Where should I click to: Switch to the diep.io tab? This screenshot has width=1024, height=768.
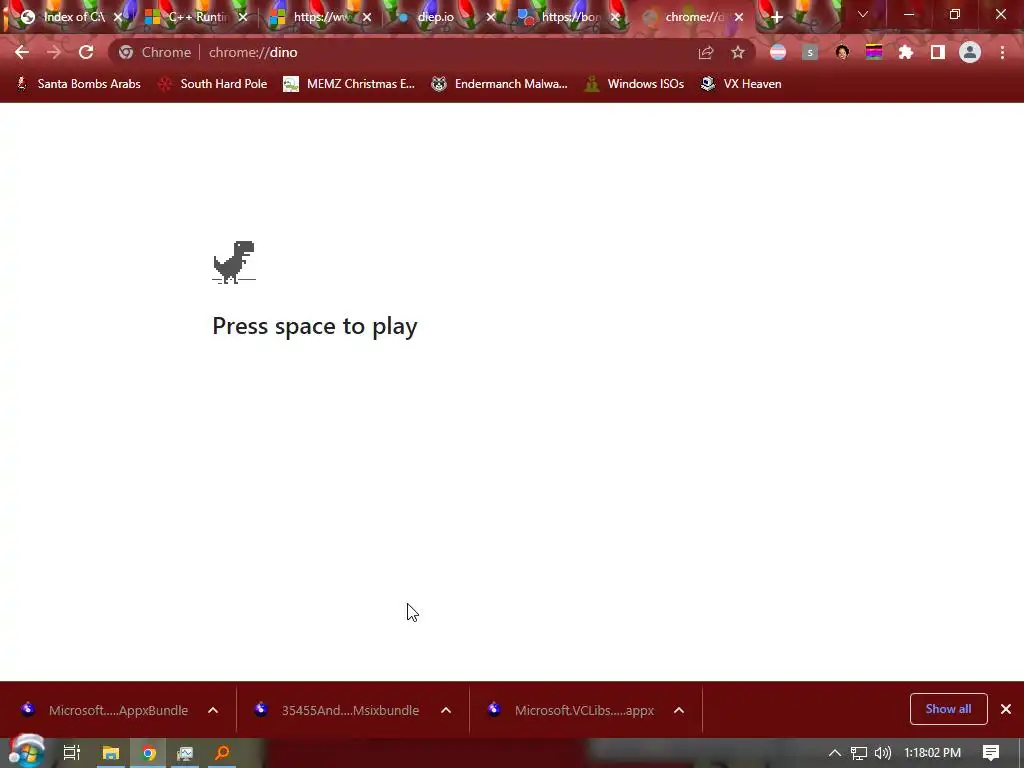click(x=436, y=17)
